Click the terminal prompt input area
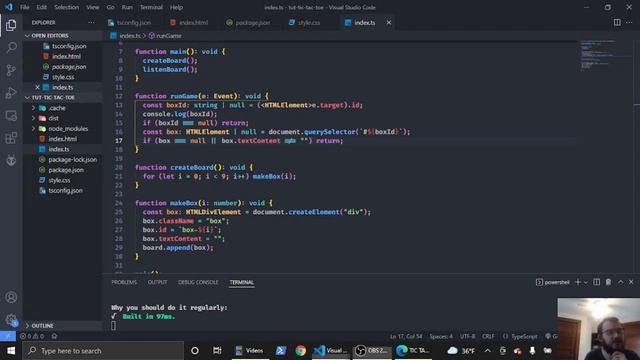The width and height of the screenshot is (640, 360). [113, 325]
